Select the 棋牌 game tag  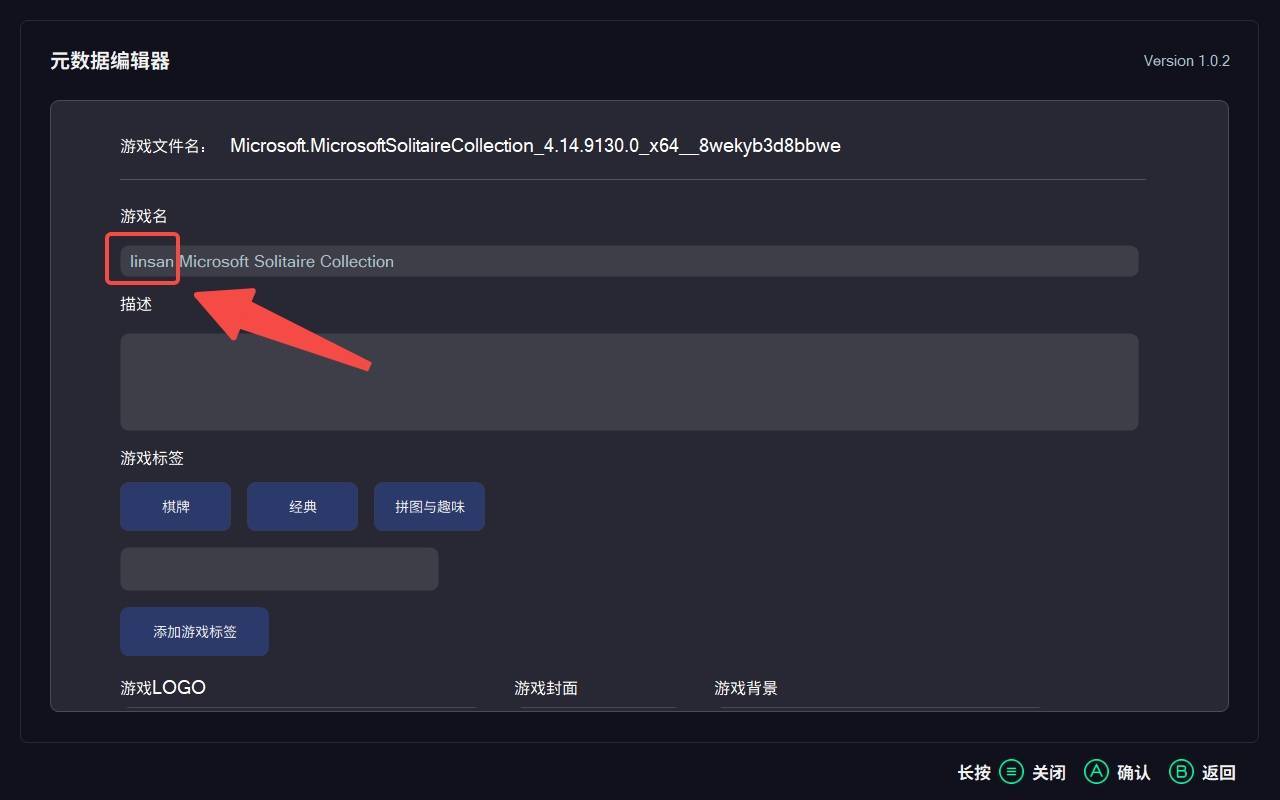(x=175, y=507)
